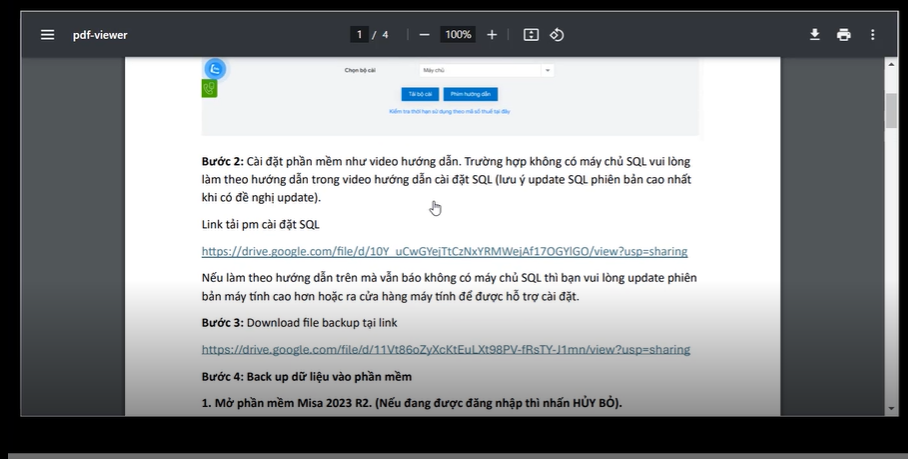
Task: Click the Link tải pm cài đặt SQL text
Action: pos(261,225)
